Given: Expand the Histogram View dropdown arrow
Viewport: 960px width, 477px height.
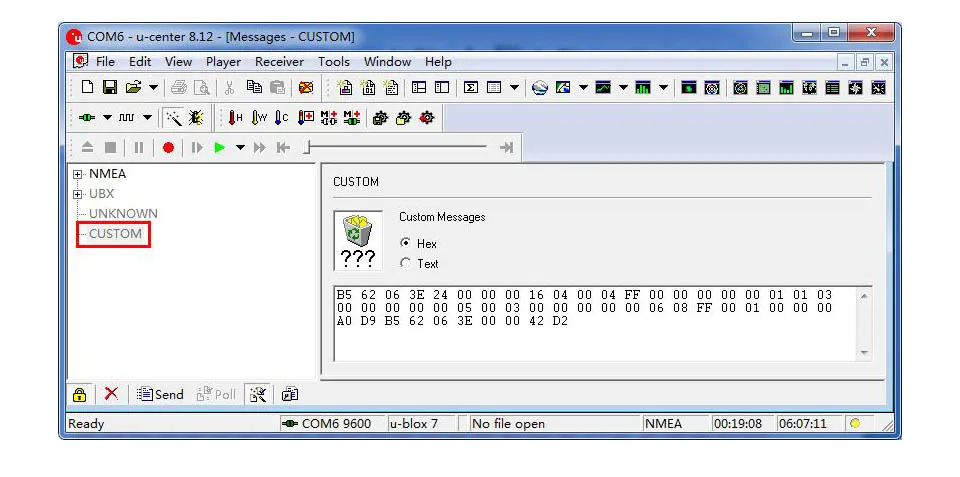Looking at the screenshot, I should (x=663, y=88).
